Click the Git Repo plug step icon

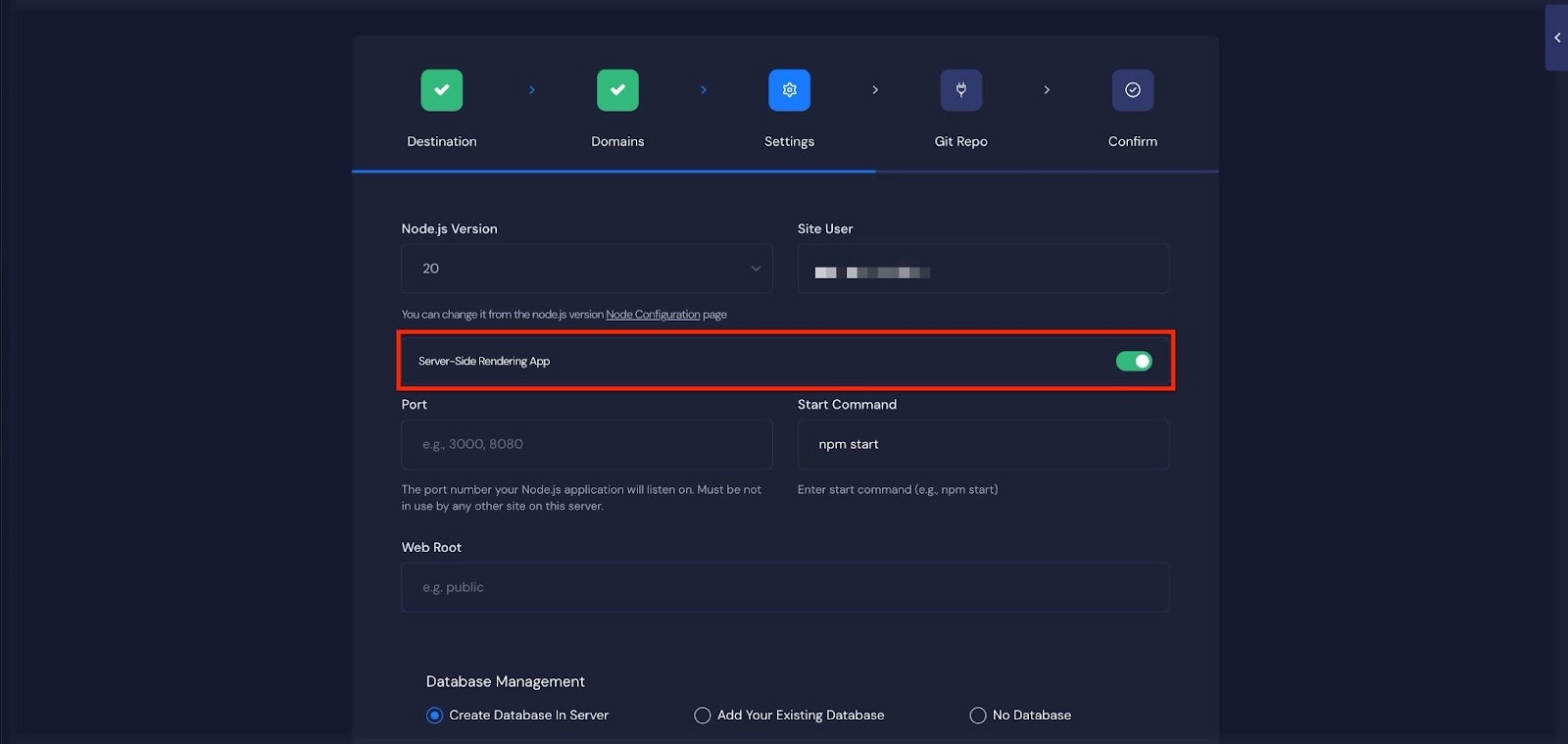click(960, 90)
